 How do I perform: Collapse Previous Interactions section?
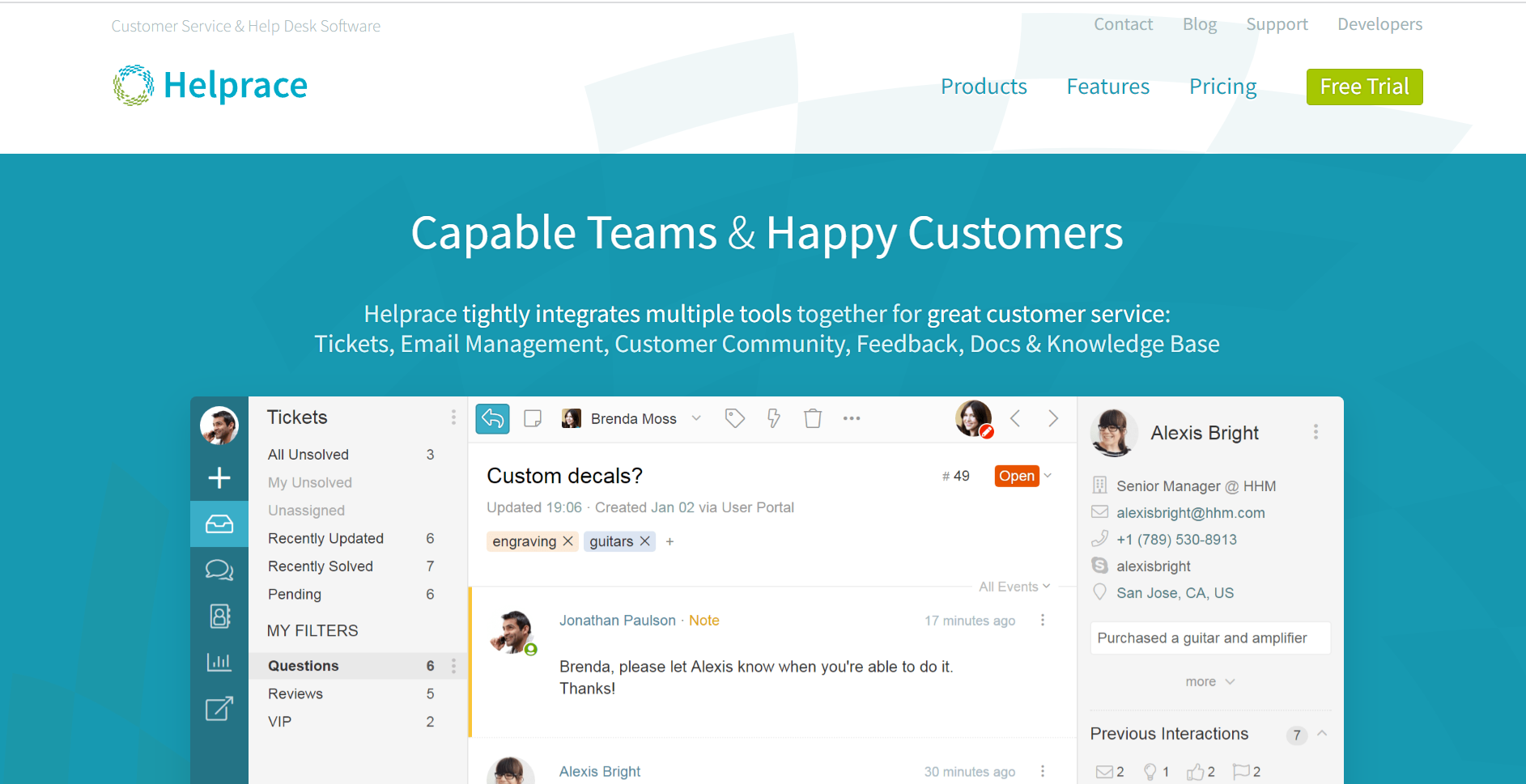click(x=1322, y=734)
